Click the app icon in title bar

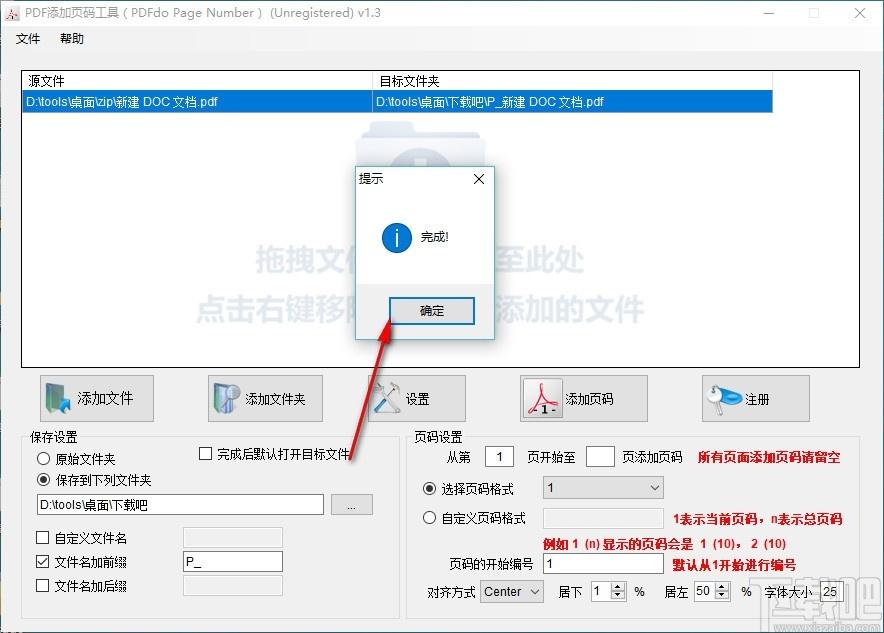click(x=12, y=13)
